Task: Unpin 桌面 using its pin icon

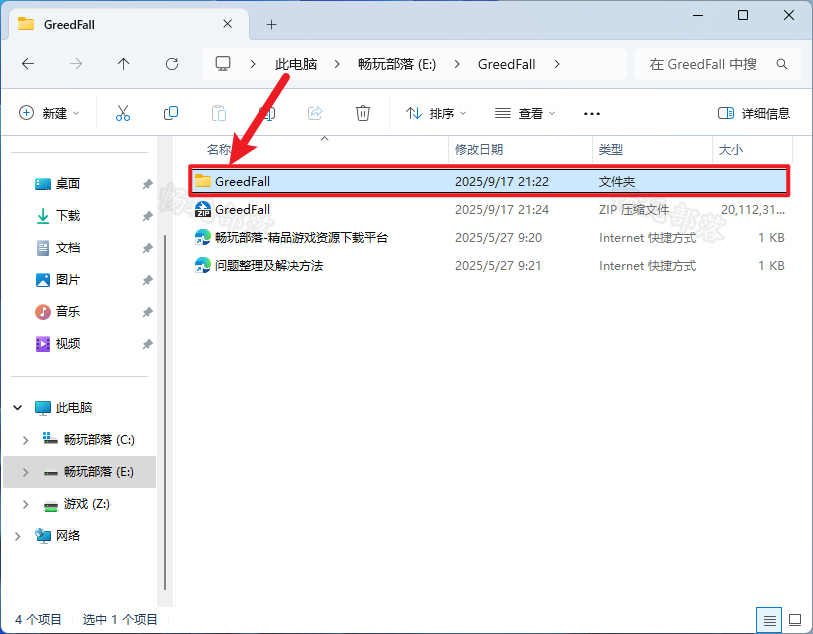Action: pyautogui.click(x=147, y=184)
